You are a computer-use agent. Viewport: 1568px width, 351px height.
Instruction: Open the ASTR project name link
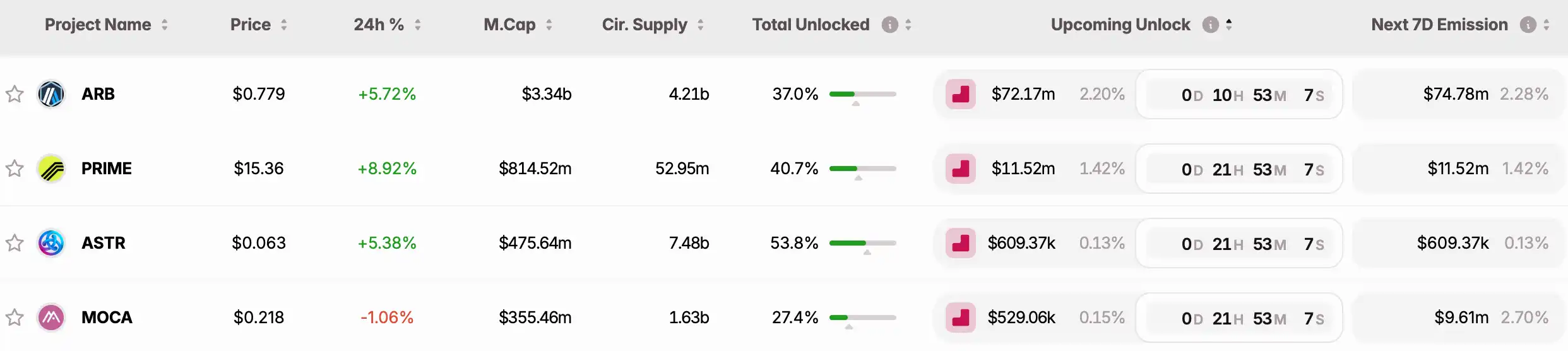(104, 243)
